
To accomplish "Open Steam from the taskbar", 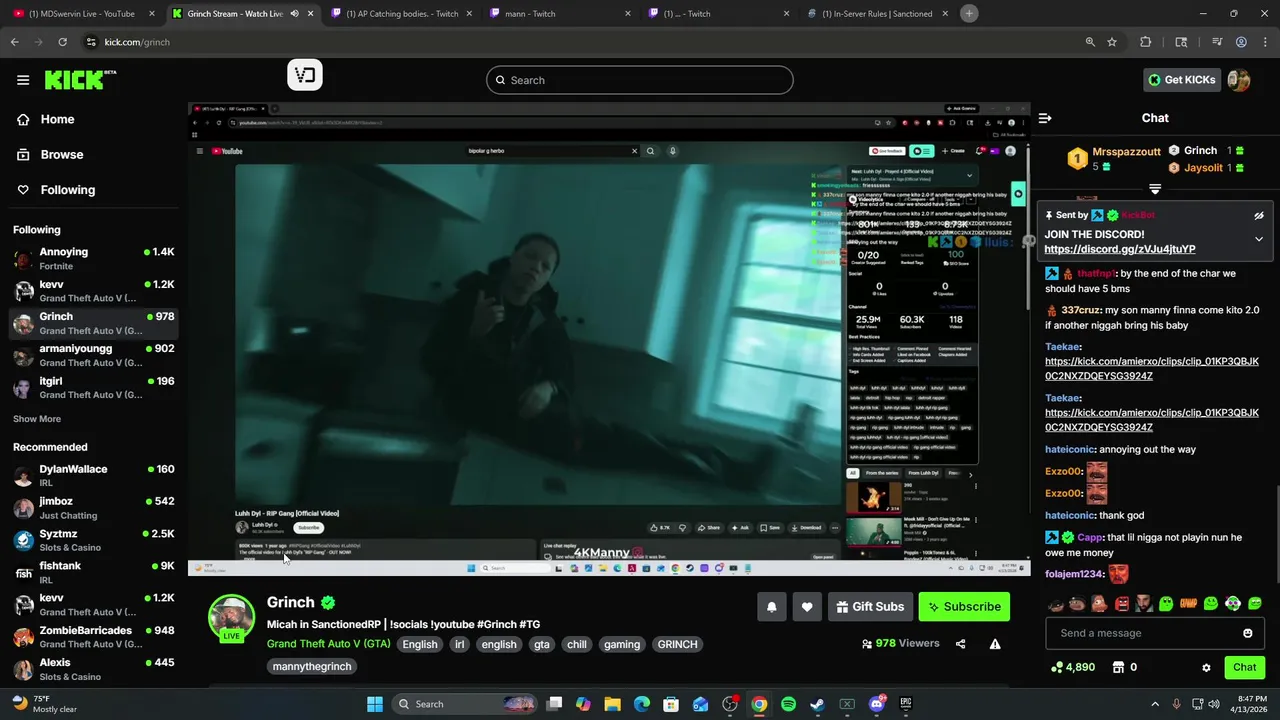I will click(x=817, y=704).
